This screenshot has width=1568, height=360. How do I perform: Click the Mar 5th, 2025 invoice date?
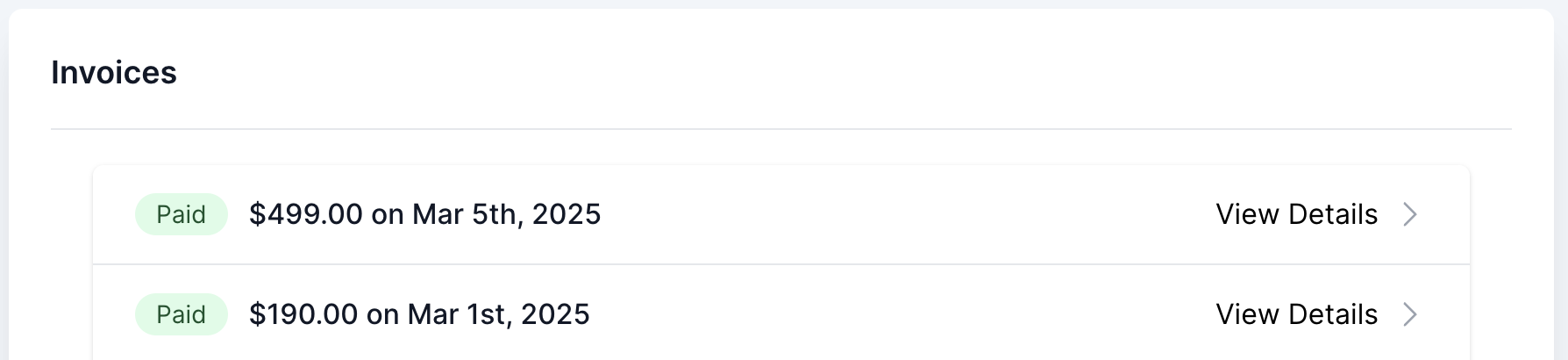[506, 214]
